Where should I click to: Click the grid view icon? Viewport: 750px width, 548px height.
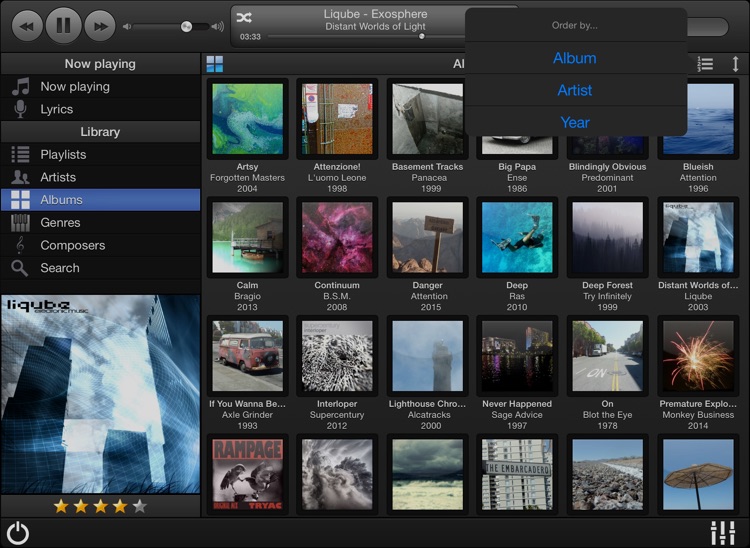click(x=215, y=64)
